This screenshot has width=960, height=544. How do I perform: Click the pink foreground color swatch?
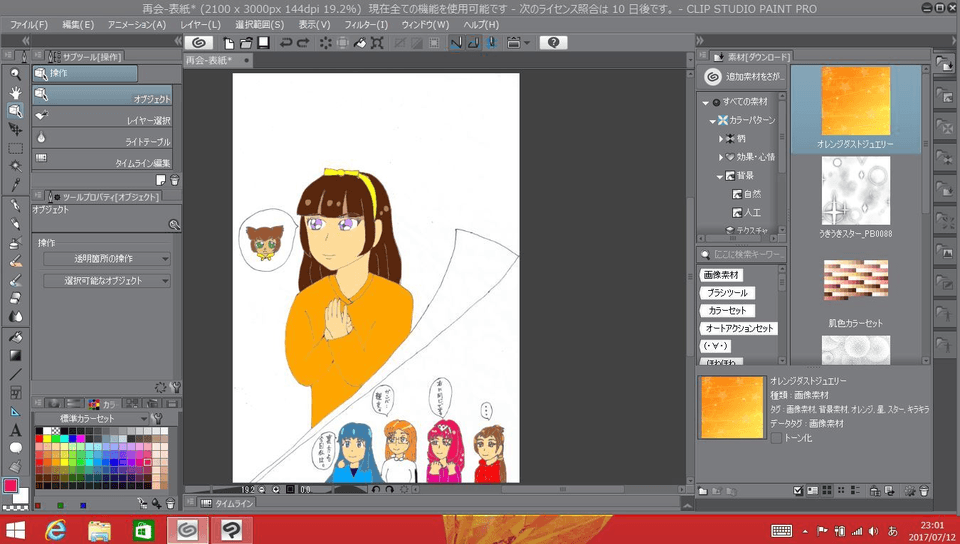point(11,486)
